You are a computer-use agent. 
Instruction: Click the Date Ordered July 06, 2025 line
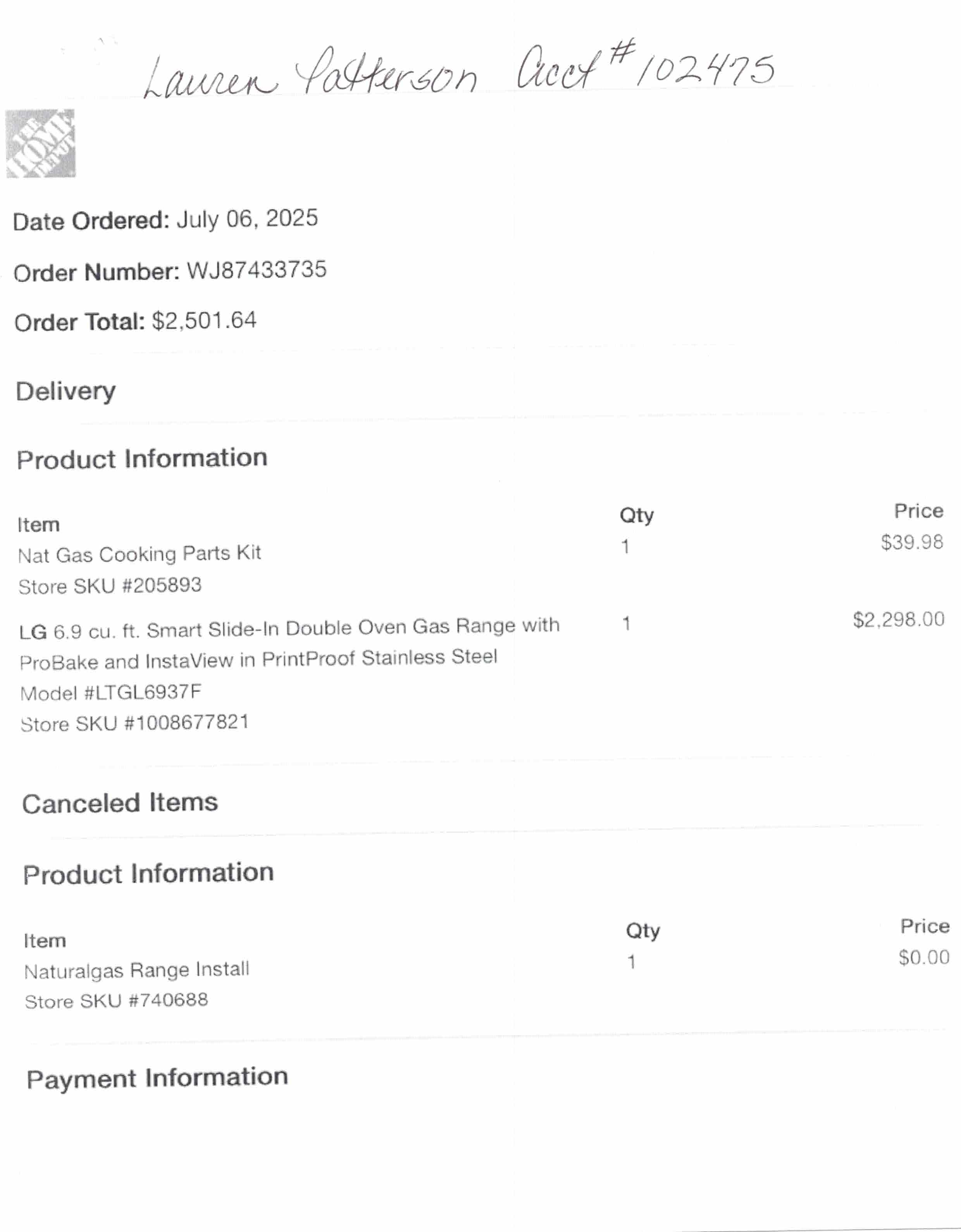(x=165, y=219)
